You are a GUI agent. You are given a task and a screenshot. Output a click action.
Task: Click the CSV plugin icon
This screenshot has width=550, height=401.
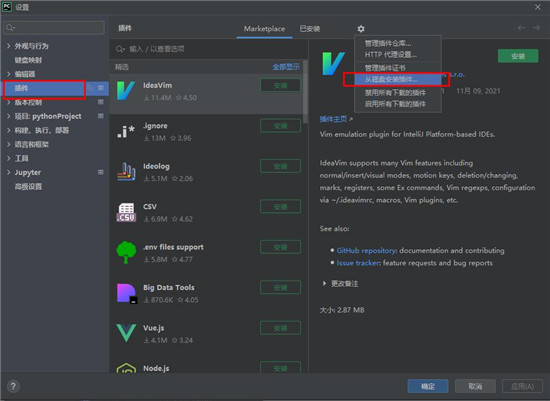[x=126, y=212]
